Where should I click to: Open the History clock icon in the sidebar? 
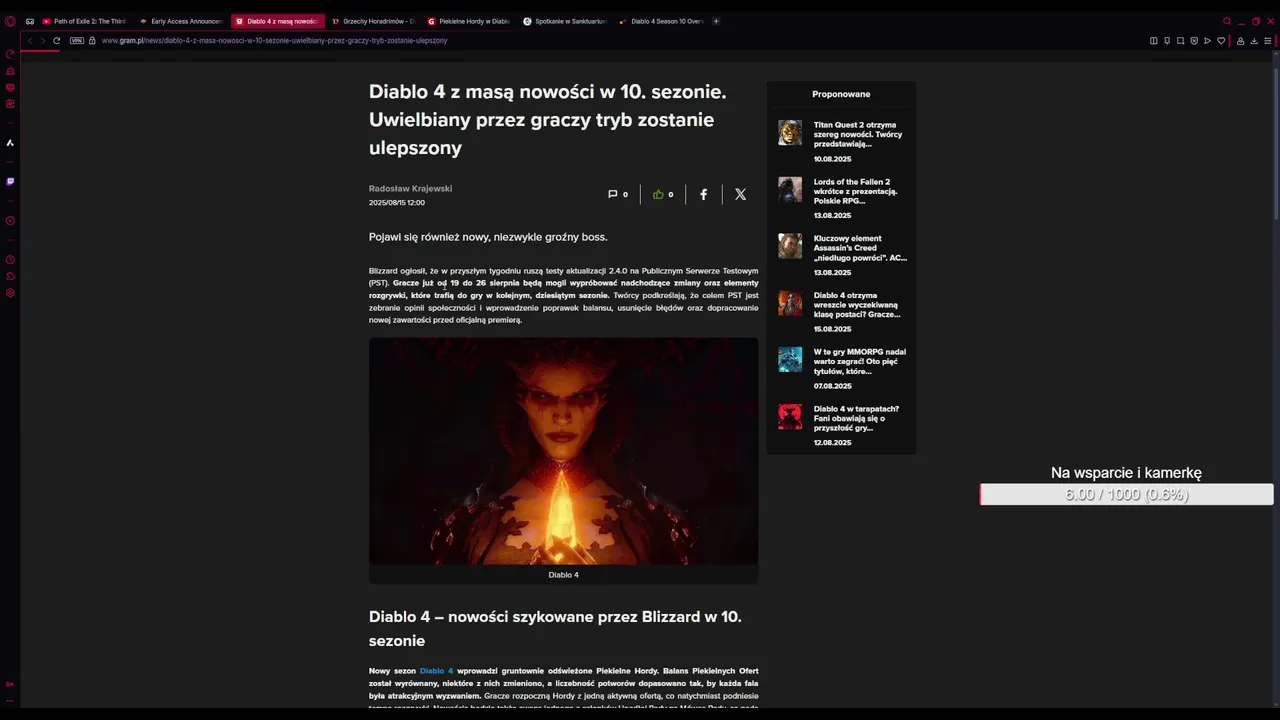tap(10, 260)
